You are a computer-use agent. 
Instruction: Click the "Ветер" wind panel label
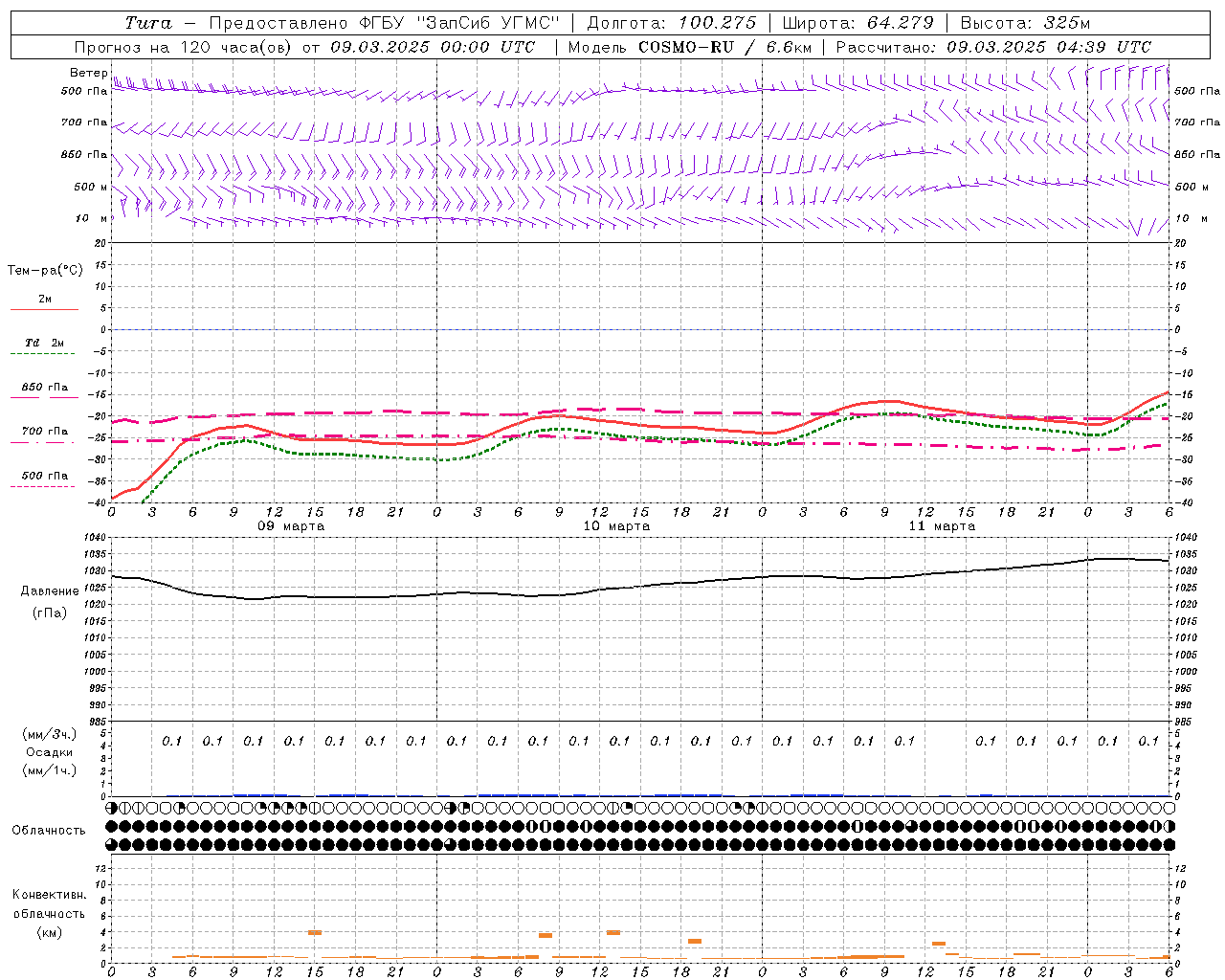89,73
